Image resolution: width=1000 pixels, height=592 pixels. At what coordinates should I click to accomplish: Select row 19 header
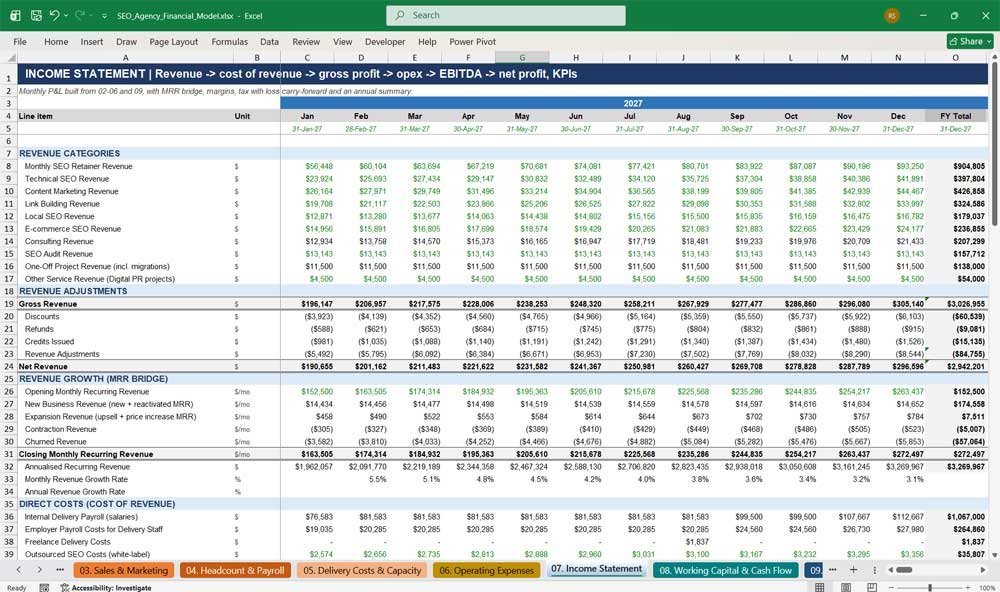click(9, 304)
